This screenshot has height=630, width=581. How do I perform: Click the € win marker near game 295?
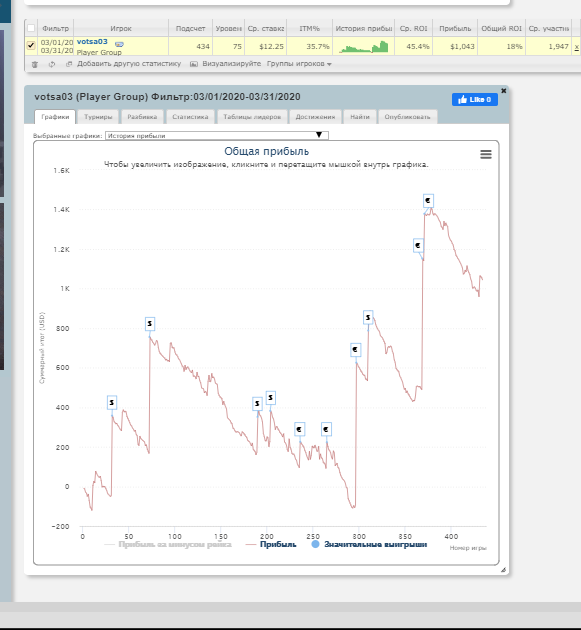pyautogui.click(x=355, y=350)
